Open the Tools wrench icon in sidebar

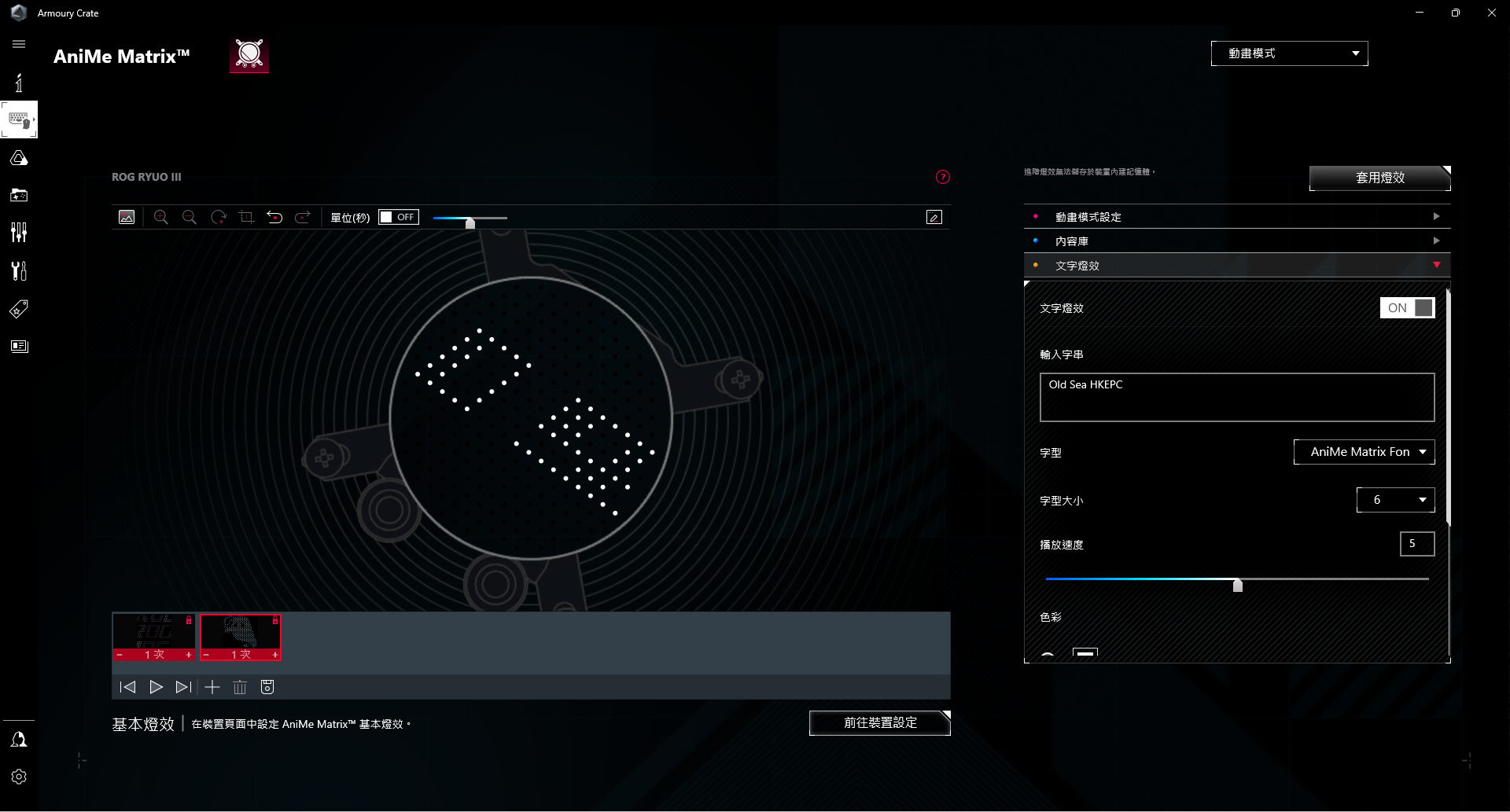(x=19, y=270)
